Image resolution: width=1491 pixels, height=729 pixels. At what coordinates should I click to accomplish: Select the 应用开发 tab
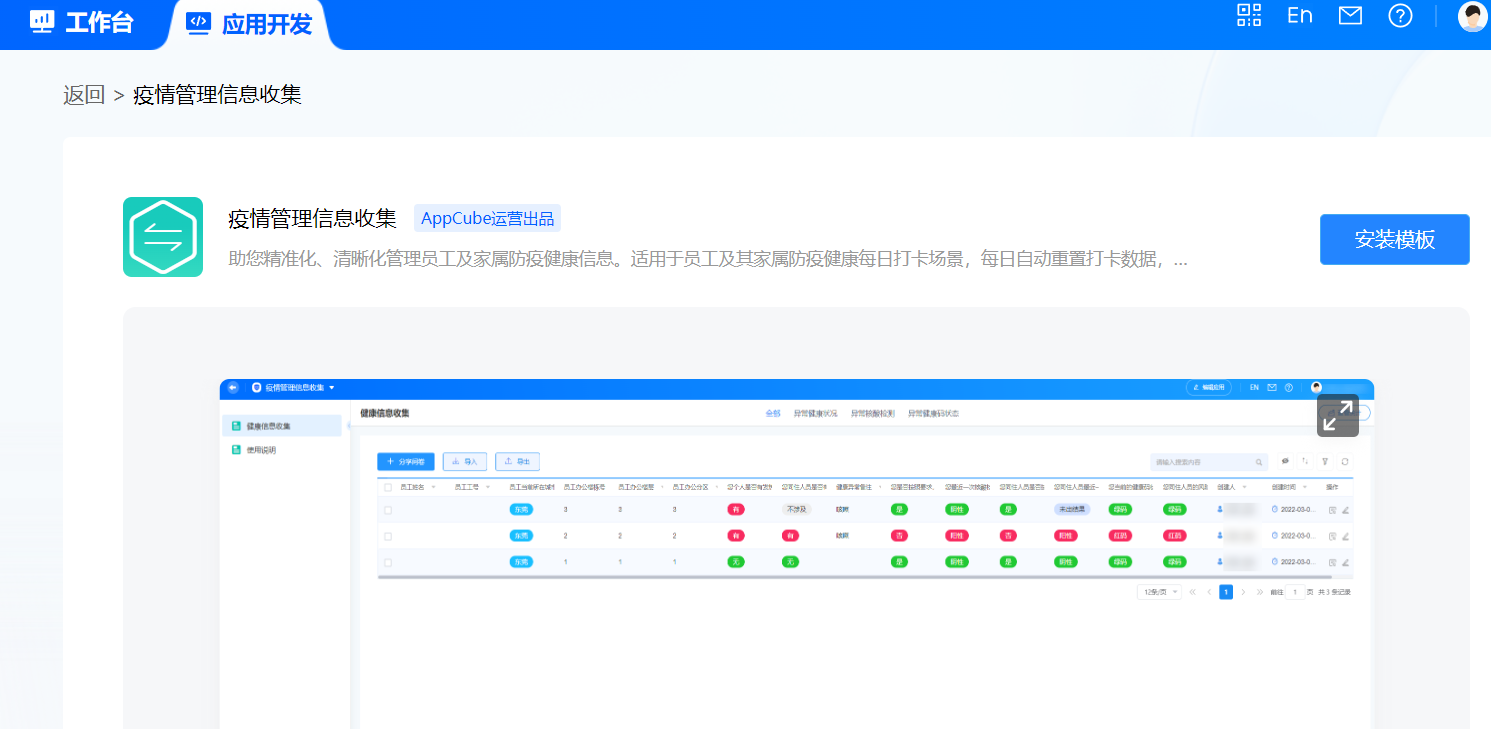(x=250, y=24)
